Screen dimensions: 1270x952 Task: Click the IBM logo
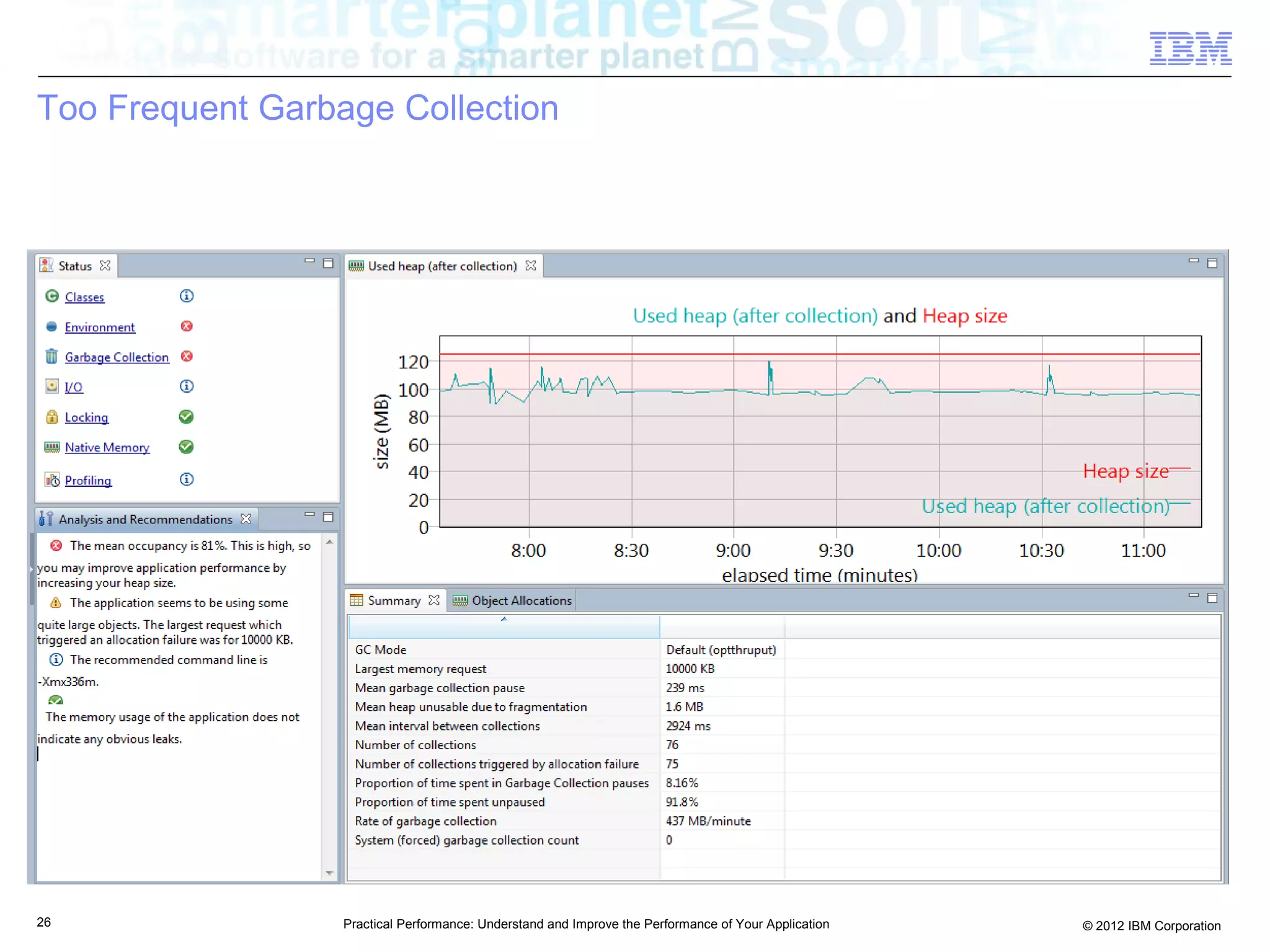1191,48
